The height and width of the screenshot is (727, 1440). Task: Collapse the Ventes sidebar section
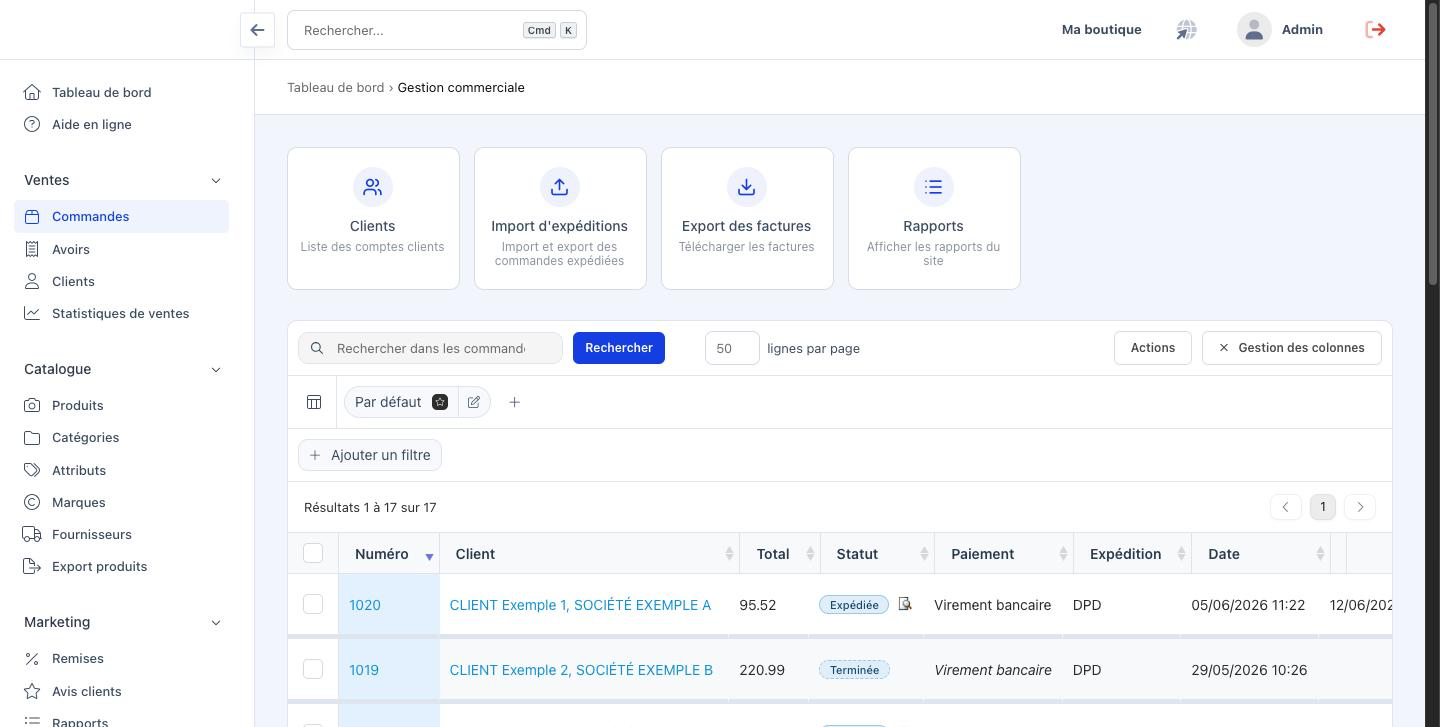tap(216, 180)
